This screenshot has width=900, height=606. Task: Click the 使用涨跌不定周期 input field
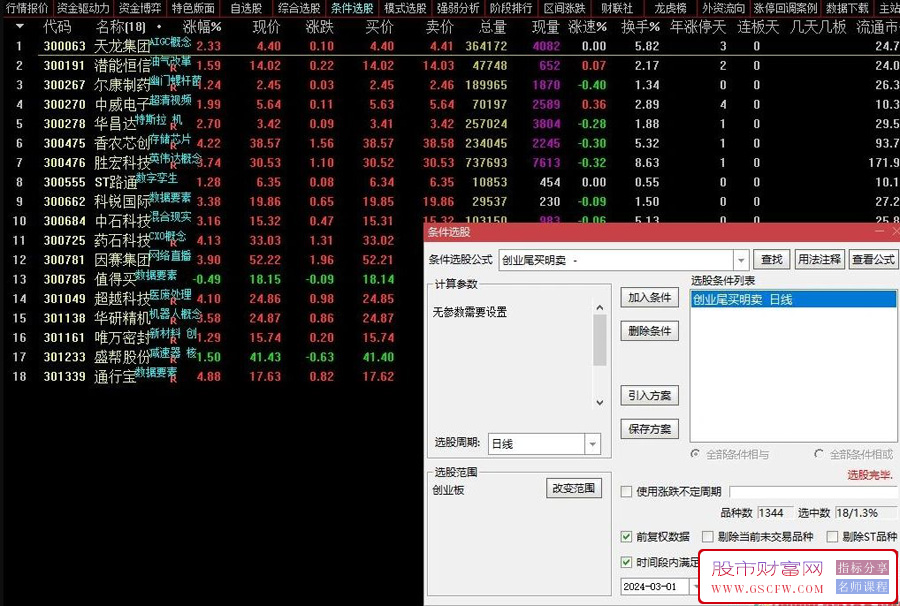pos(812,492)
